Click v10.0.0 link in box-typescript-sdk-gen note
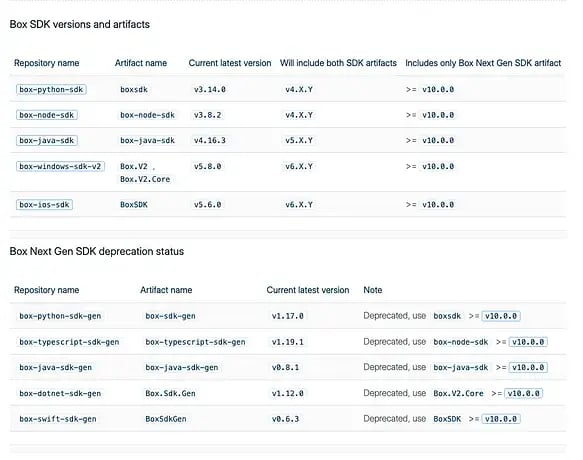This screenshot has height=460, width=583. tap(528, 342)
